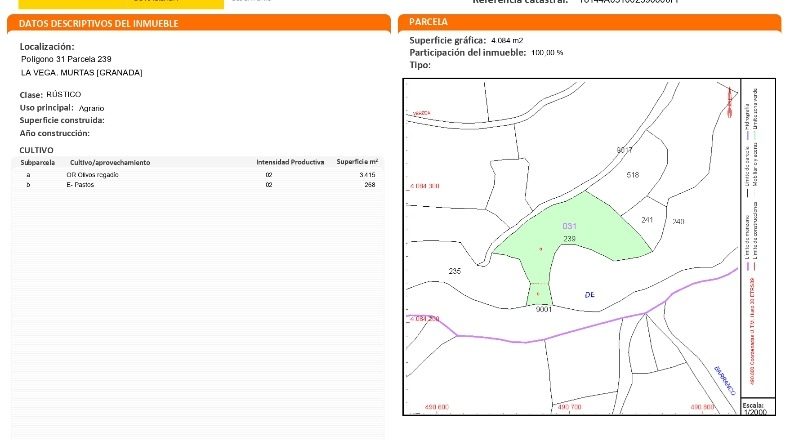Open the PARCELA section header
Image resolution: width=790 pixels, height=440 pixels.
589,22
